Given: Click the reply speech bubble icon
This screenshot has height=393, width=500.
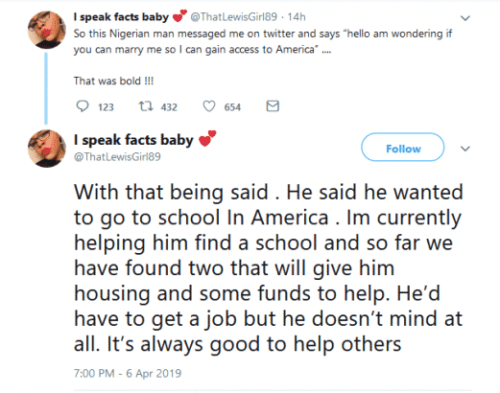Looking at the screenshot, I should (x=82, y=106).
